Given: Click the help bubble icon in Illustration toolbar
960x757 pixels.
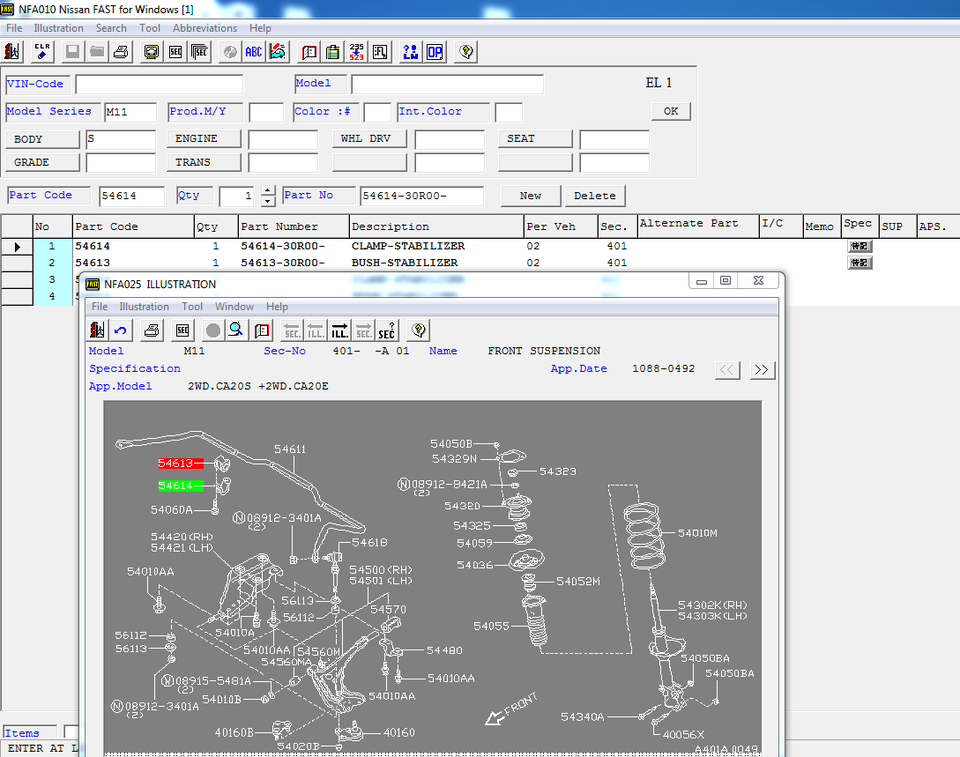Looking at the screenshot, I should [419, 331].
